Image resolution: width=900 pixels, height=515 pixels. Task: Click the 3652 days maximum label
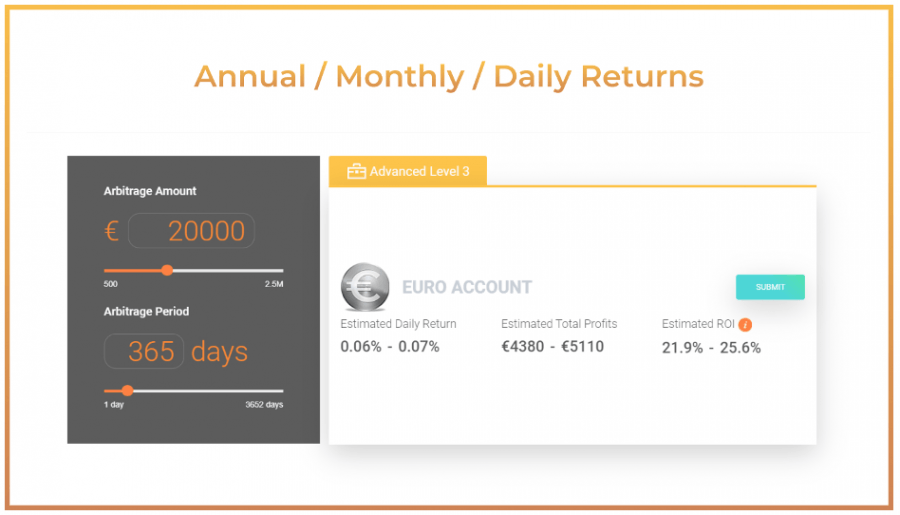click(x=264, y=405)
